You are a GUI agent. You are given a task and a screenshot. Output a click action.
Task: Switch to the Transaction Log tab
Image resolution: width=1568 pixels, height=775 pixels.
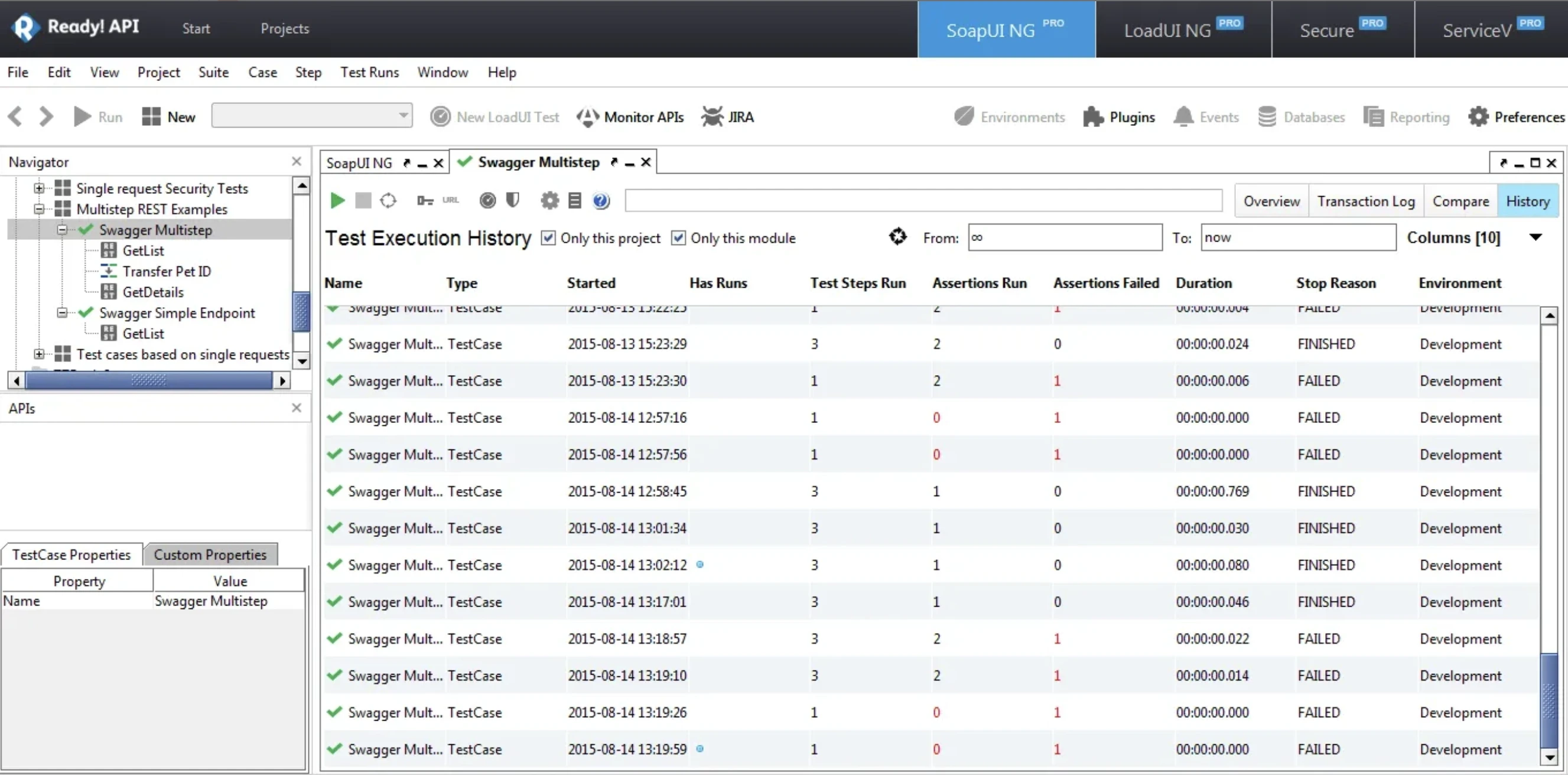coord(1366,200)
